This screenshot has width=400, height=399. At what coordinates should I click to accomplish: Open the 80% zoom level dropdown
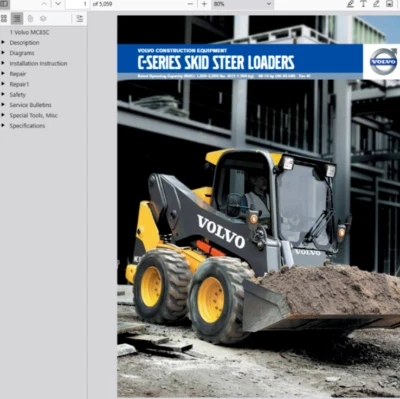[242, 4]
